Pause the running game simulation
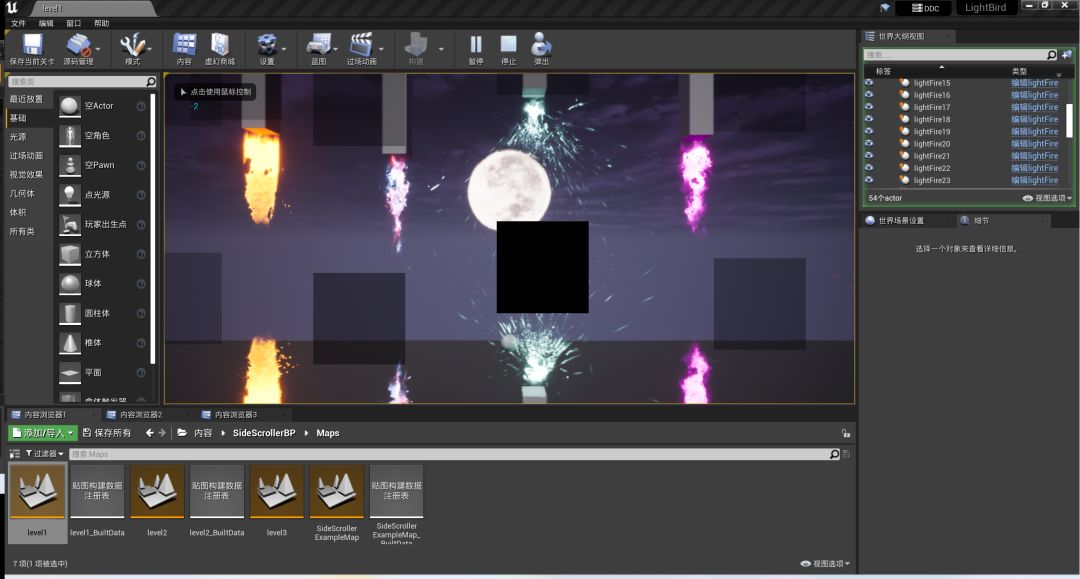This screenshot has height=579, width=1080. point(476,46)
